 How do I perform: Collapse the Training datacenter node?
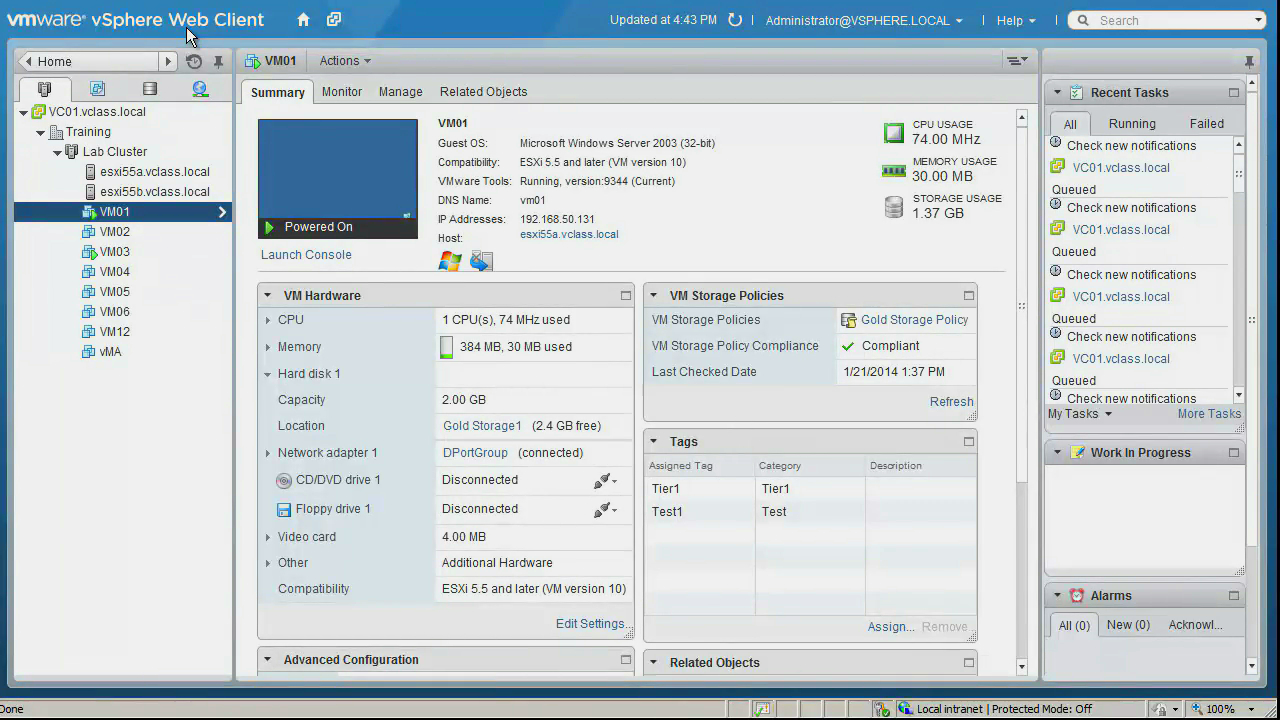tap(41, 132)
